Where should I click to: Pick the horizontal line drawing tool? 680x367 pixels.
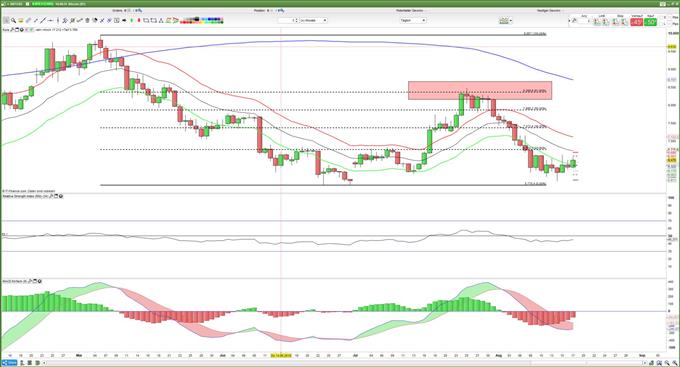[50, 20]
